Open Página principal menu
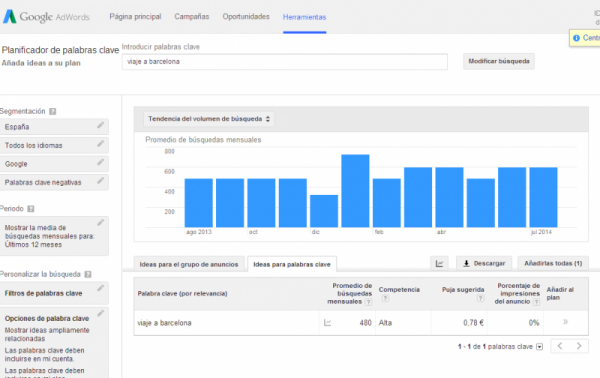Viewport: 600px width, 378px height. (135, 16)
